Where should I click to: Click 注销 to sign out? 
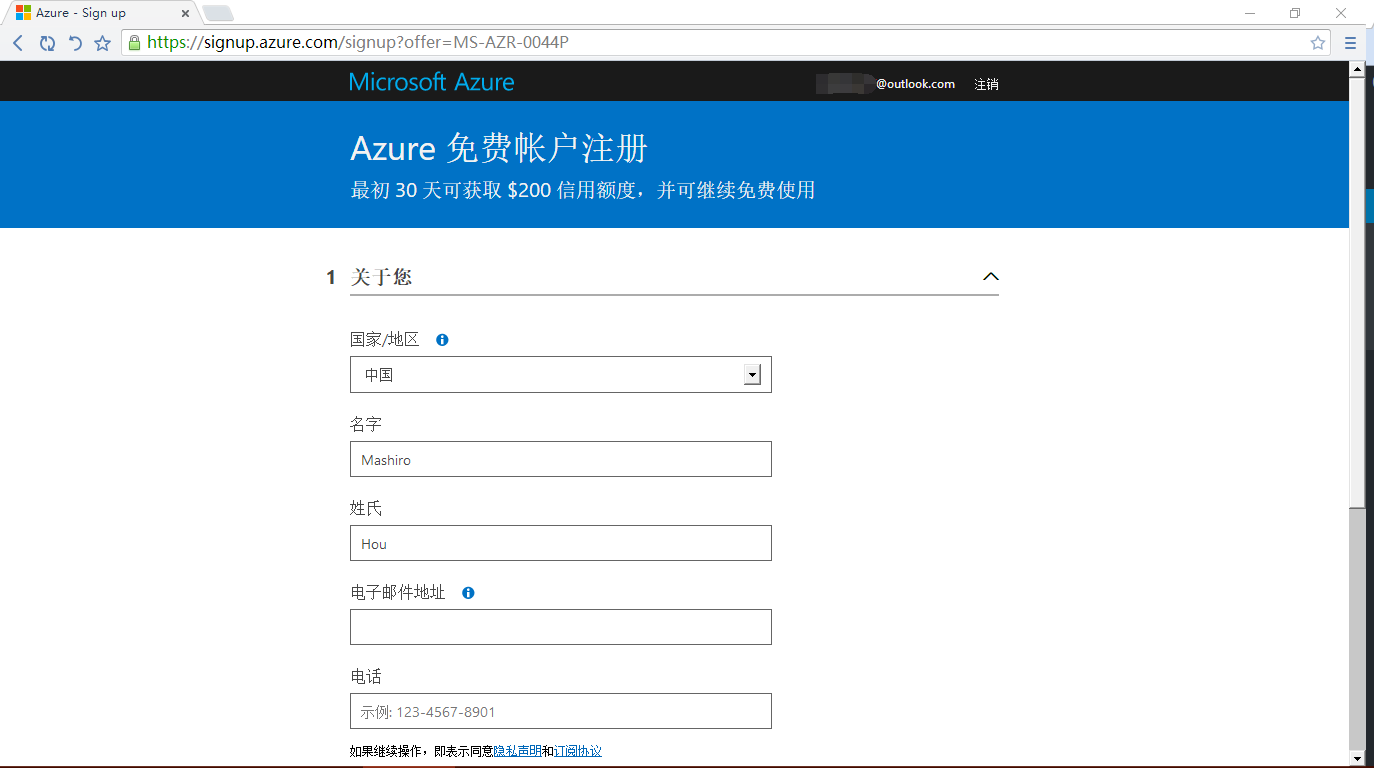pos(986,84)
